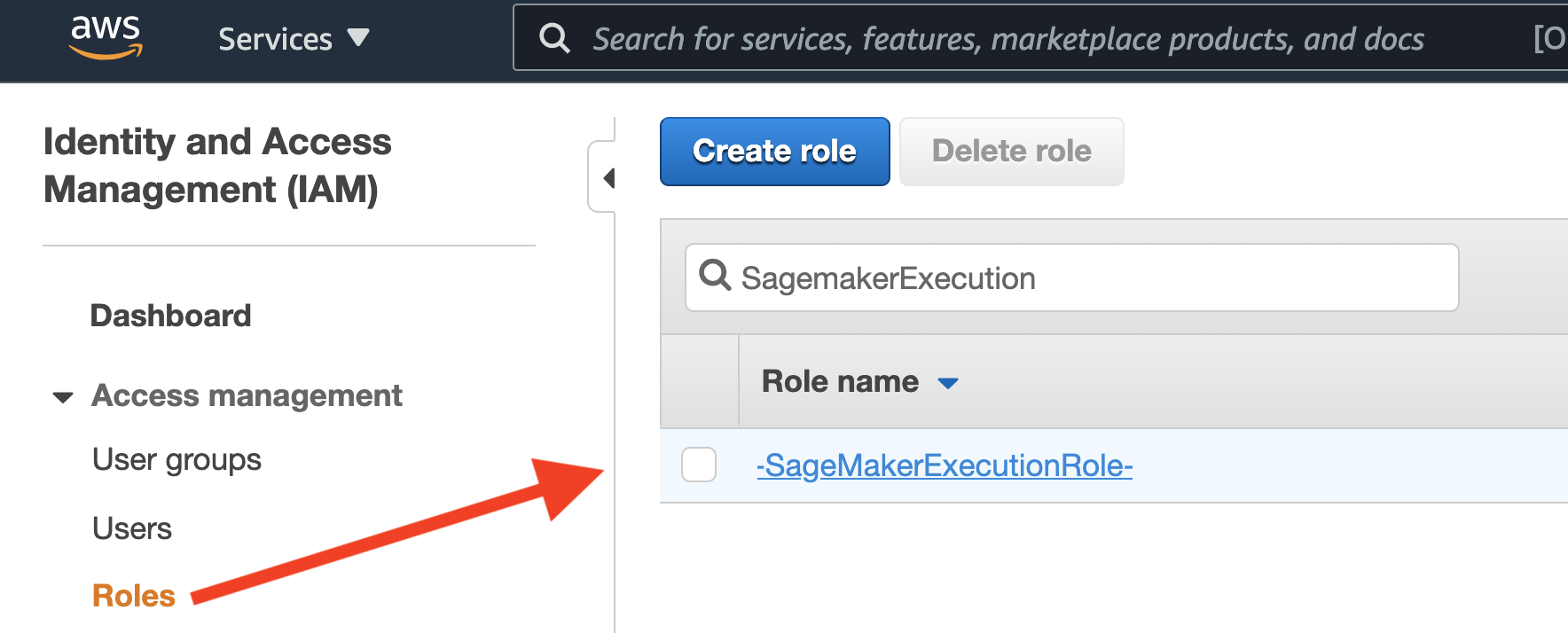Screen dimensions: 1568x633
Task: Click the Access management section label
Action: coord(247,395)
